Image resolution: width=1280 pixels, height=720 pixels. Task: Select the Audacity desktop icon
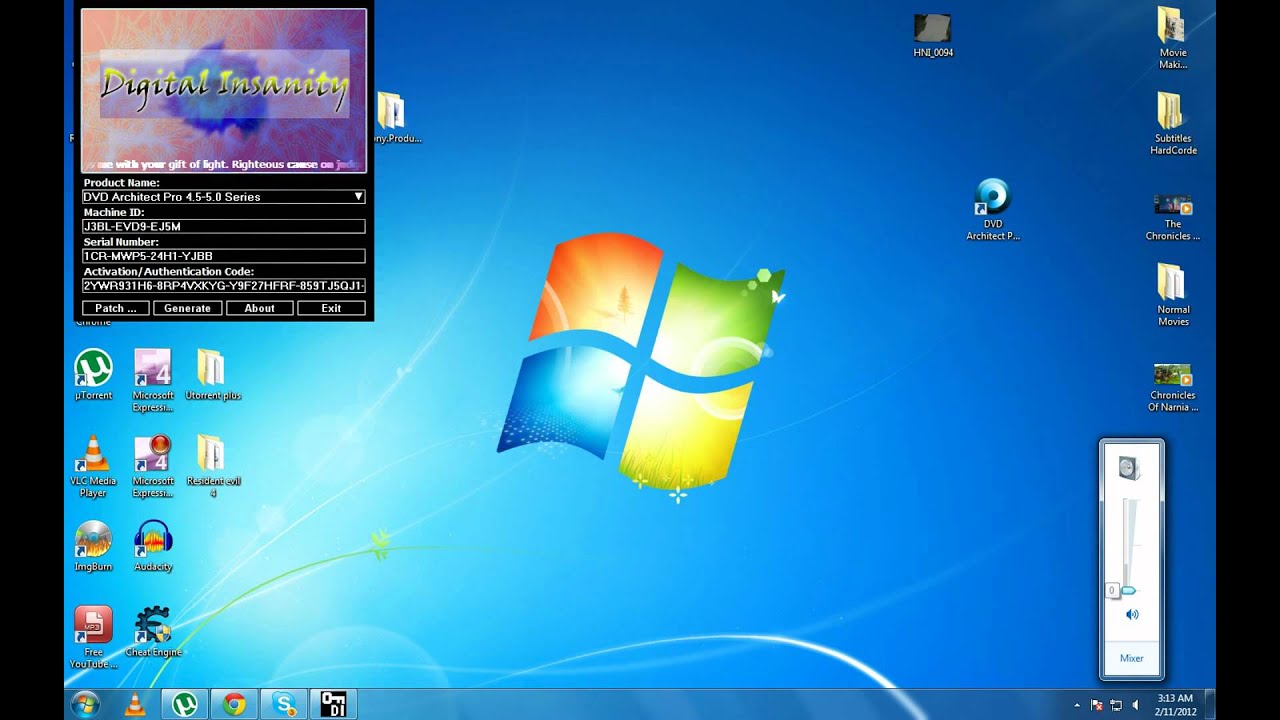153,546
